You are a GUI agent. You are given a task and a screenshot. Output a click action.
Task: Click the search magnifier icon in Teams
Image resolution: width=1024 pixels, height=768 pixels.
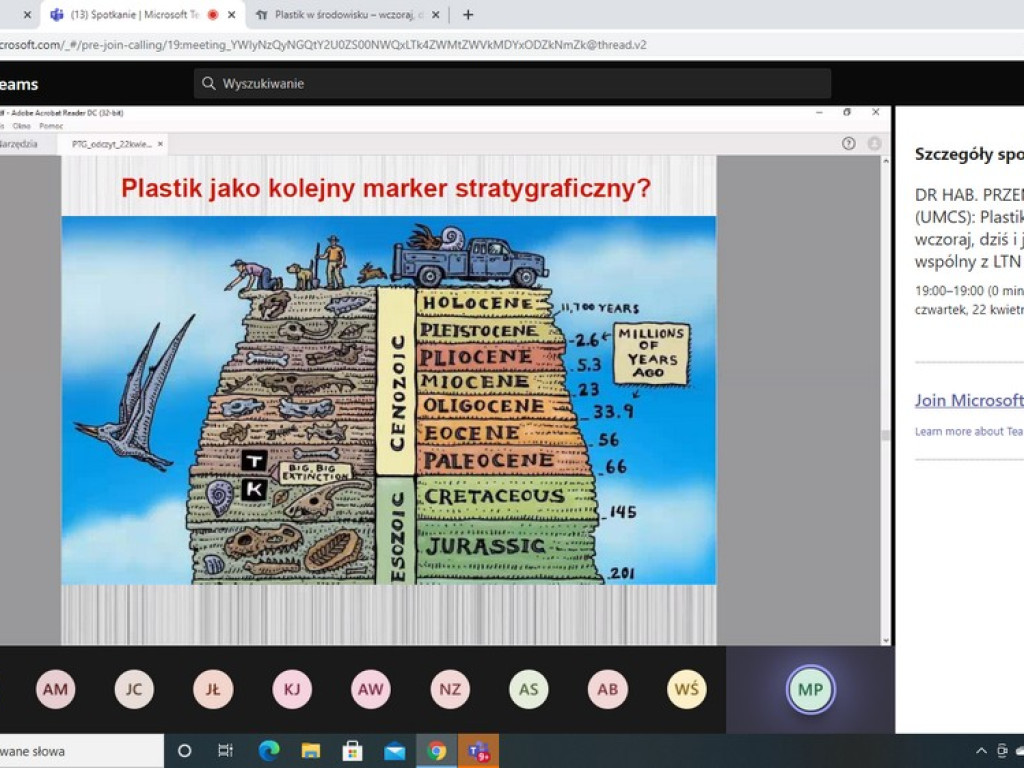pos(208,84)
